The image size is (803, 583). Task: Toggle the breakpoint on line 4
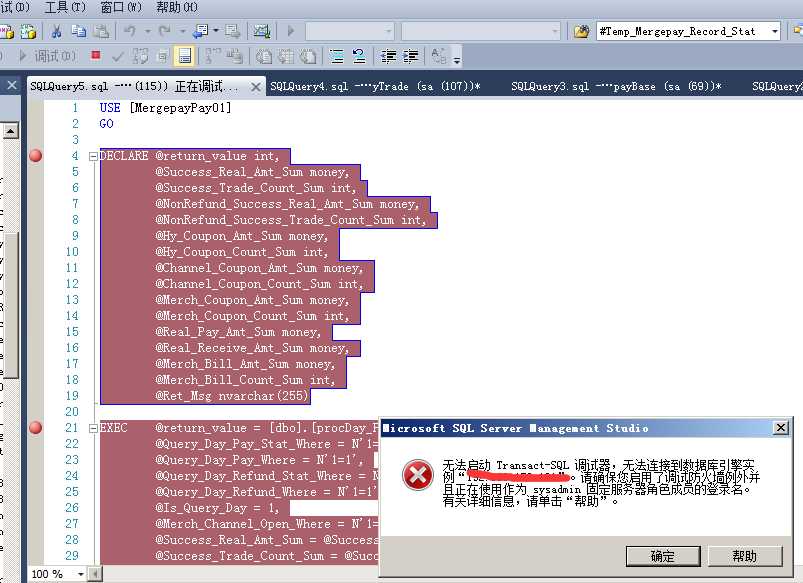36,156
